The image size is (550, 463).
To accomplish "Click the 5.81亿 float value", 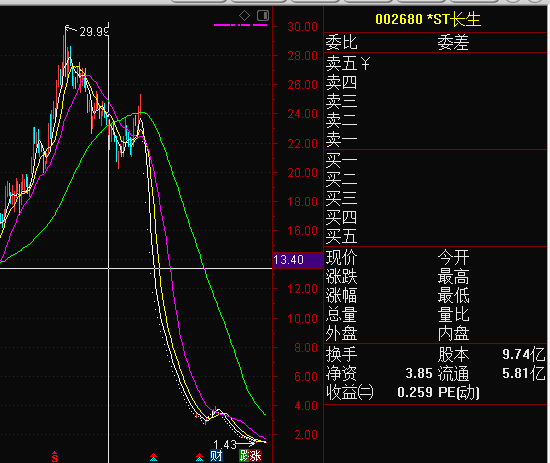I will pyautogui.click(x=524, y=374).
